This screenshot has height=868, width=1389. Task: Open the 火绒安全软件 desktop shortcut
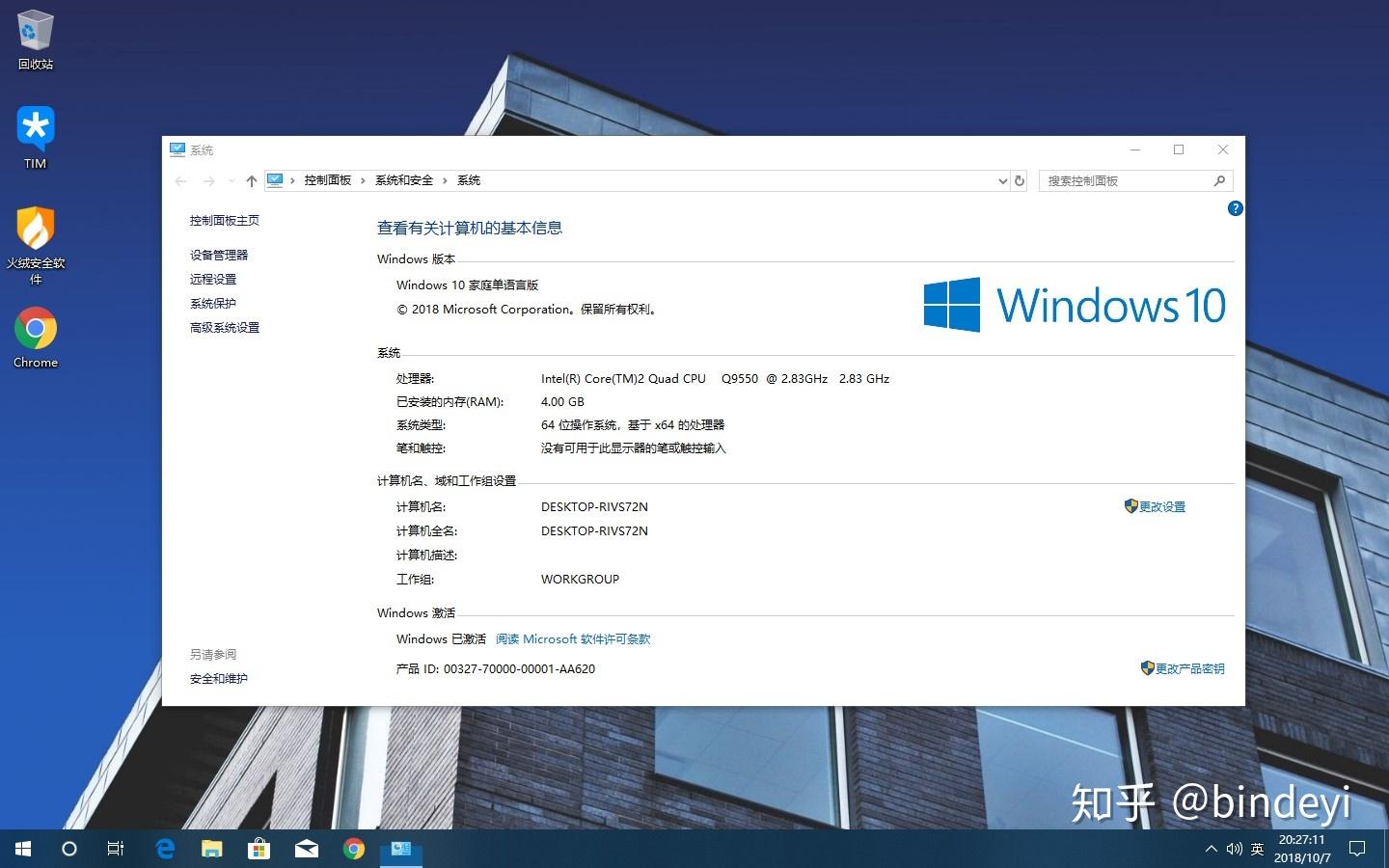pos(36,245)
